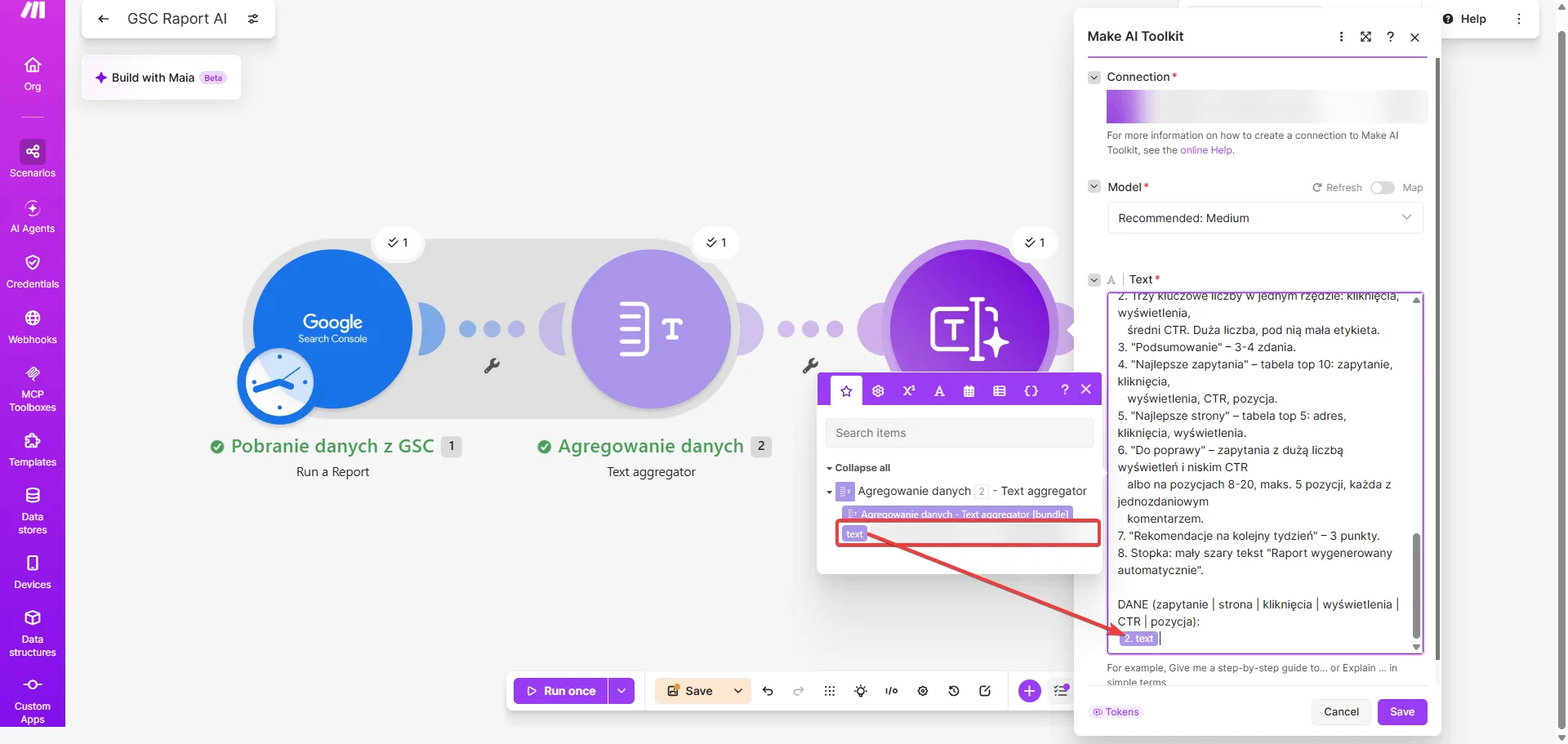This screenshot has height=744, width=1568.
Task: Switch to the array functions tab
Action: tap(1000, 390)
